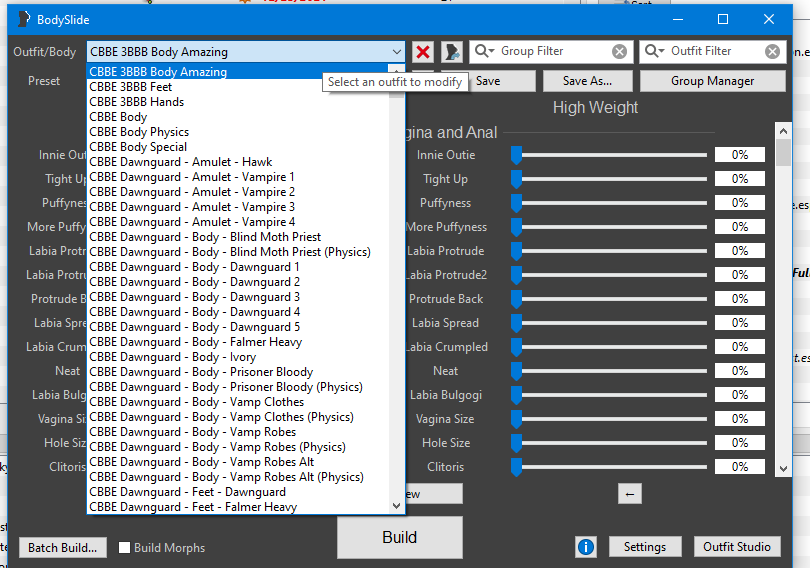Pick Blind Moth Priest (Physics) outfit

(x=237, y=251)
